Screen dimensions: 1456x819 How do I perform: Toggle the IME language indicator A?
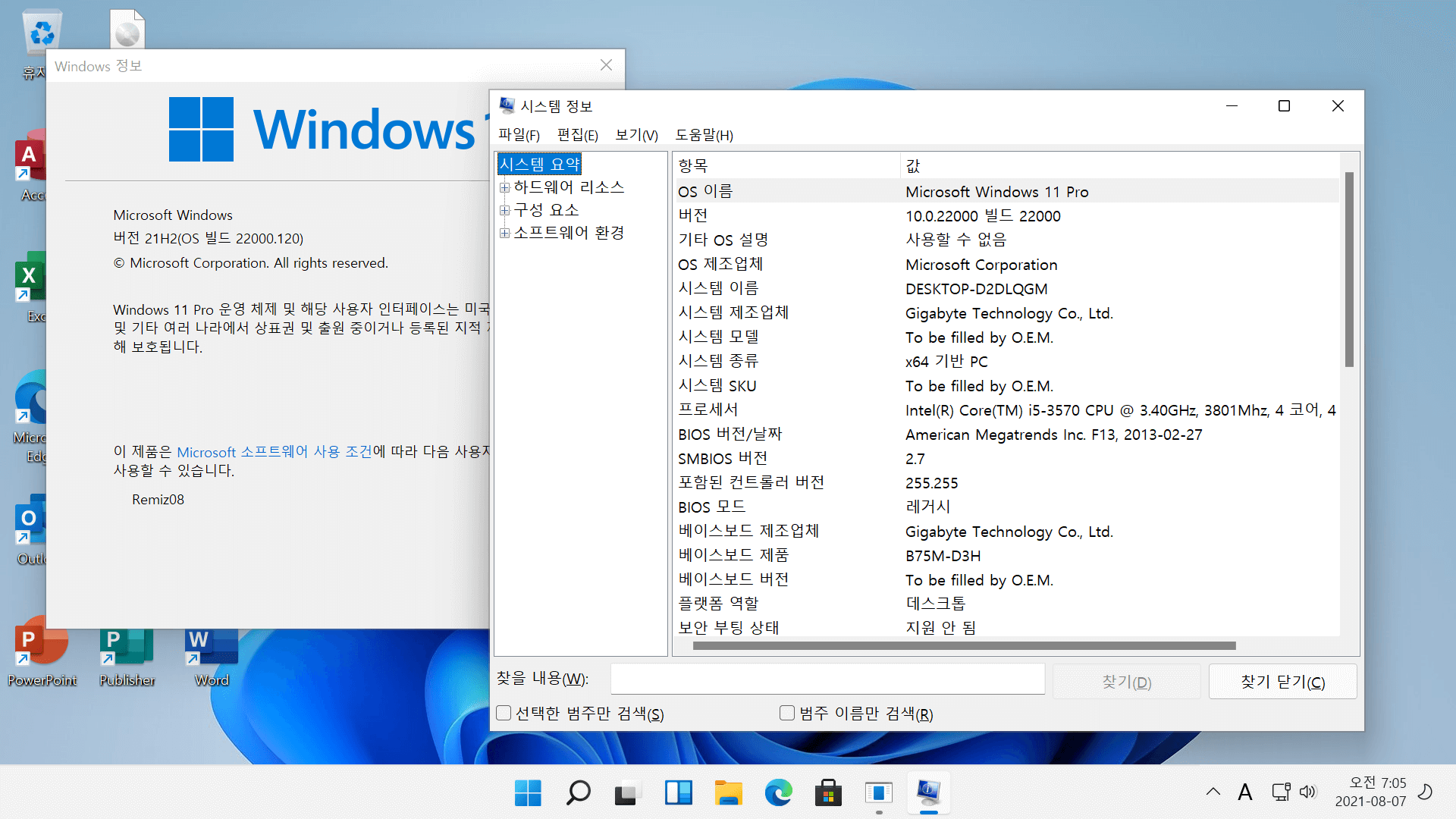[1244, 792]
